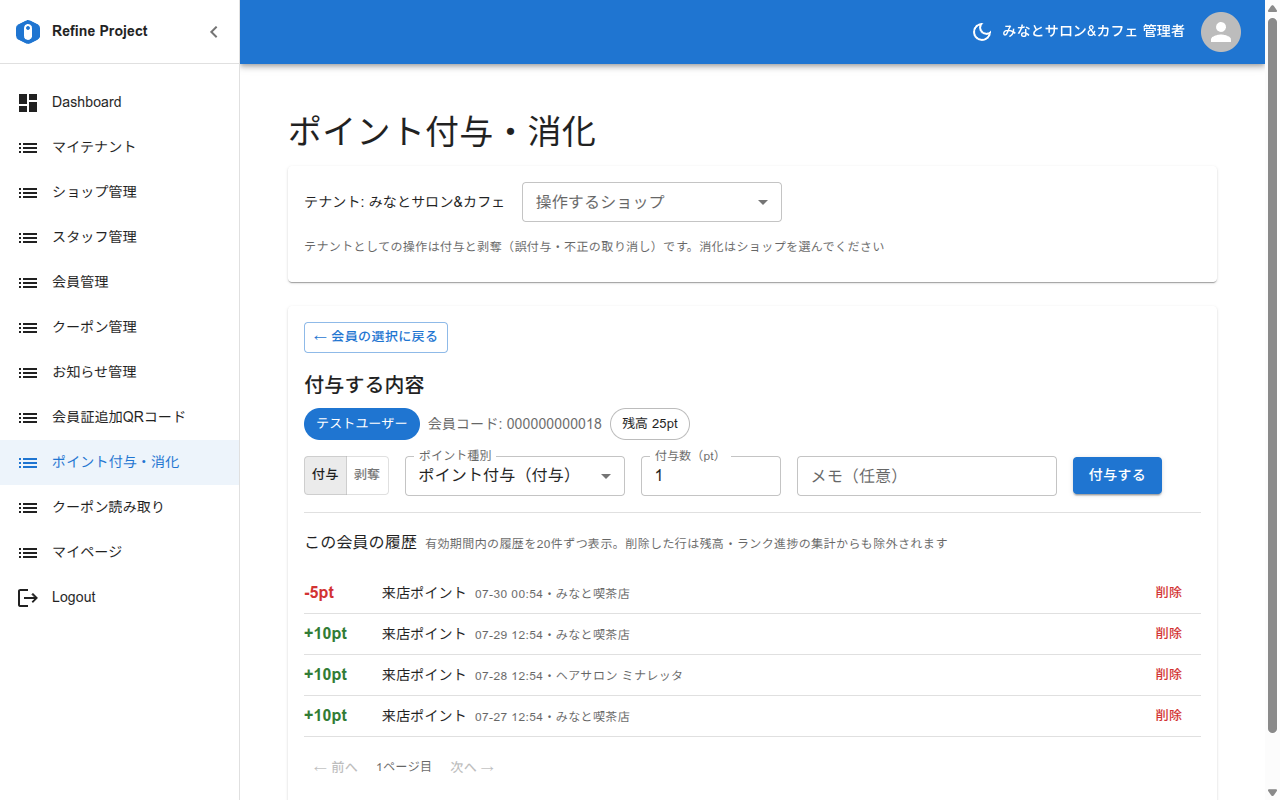Focus the メモ(任意) input field
Screen dimensions: 1280x800
click(927, 476)
